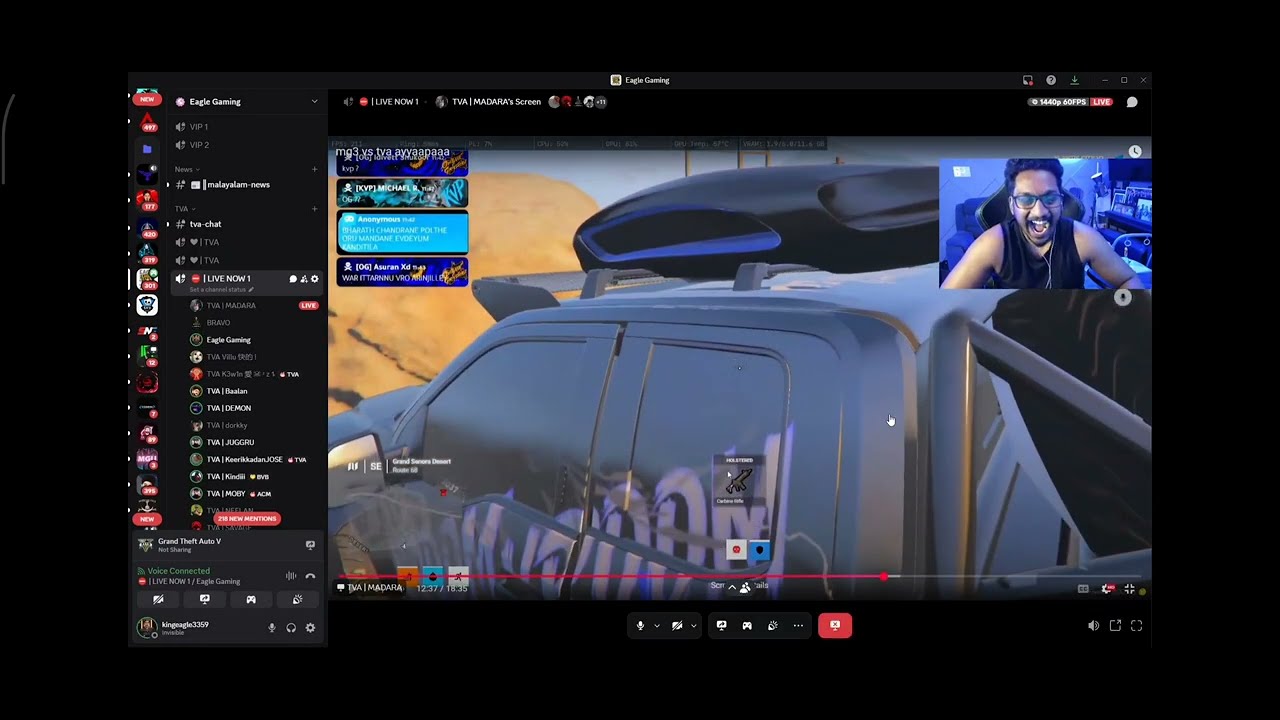Image resolution: width=1280 pixels, height=720 pixels.
Task: Show the chat panel for the stream
Action: (1132, 102)
